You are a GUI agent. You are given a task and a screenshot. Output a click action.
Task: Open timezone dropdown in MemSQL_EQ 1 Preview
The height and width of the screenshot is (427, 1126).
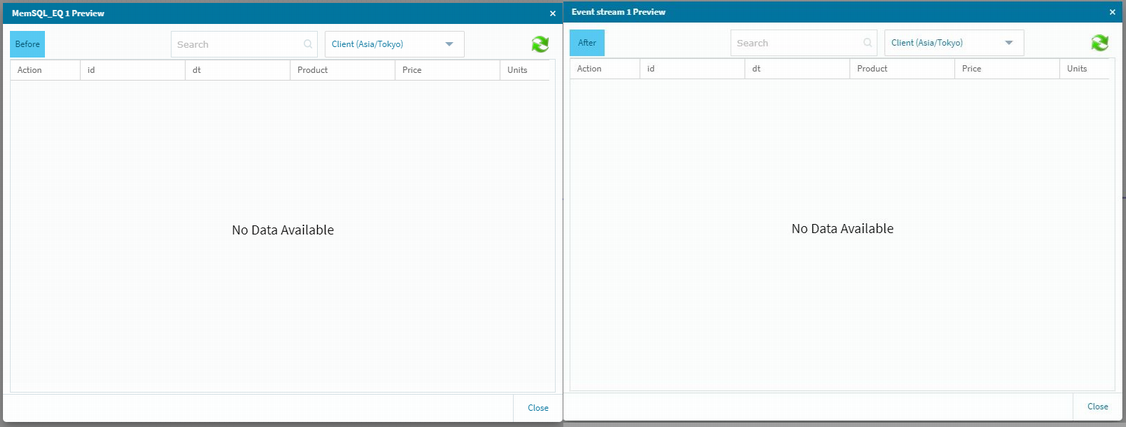click(394, 44)
